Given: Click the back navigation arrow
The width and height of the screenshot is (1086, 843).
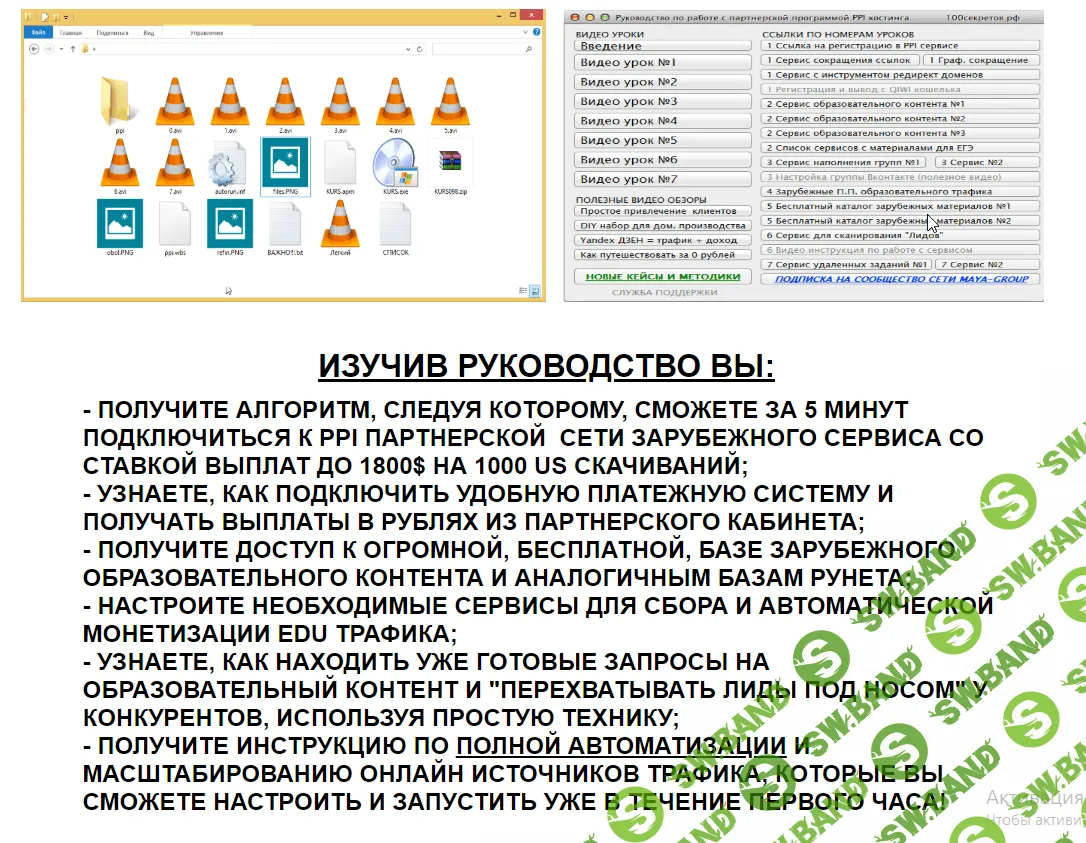Looking at the screenshot, I should [x=34, y=49].
